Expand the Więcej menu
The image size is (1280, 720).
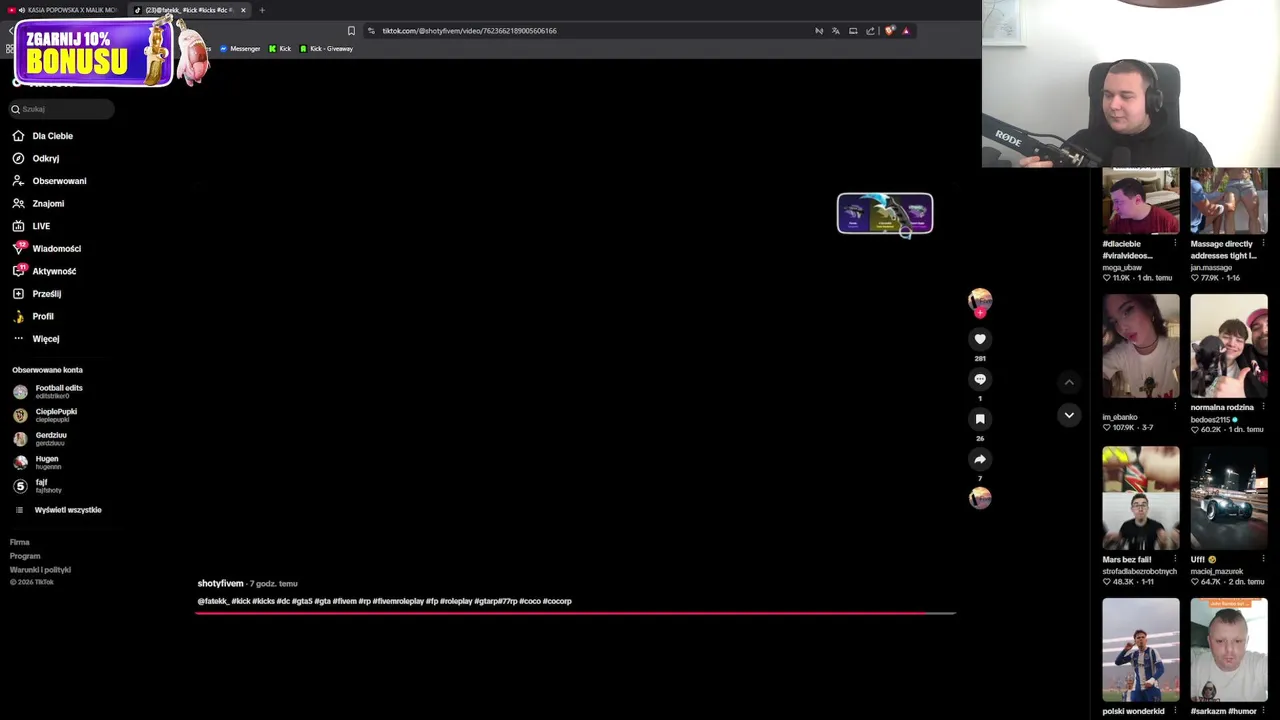35,339
